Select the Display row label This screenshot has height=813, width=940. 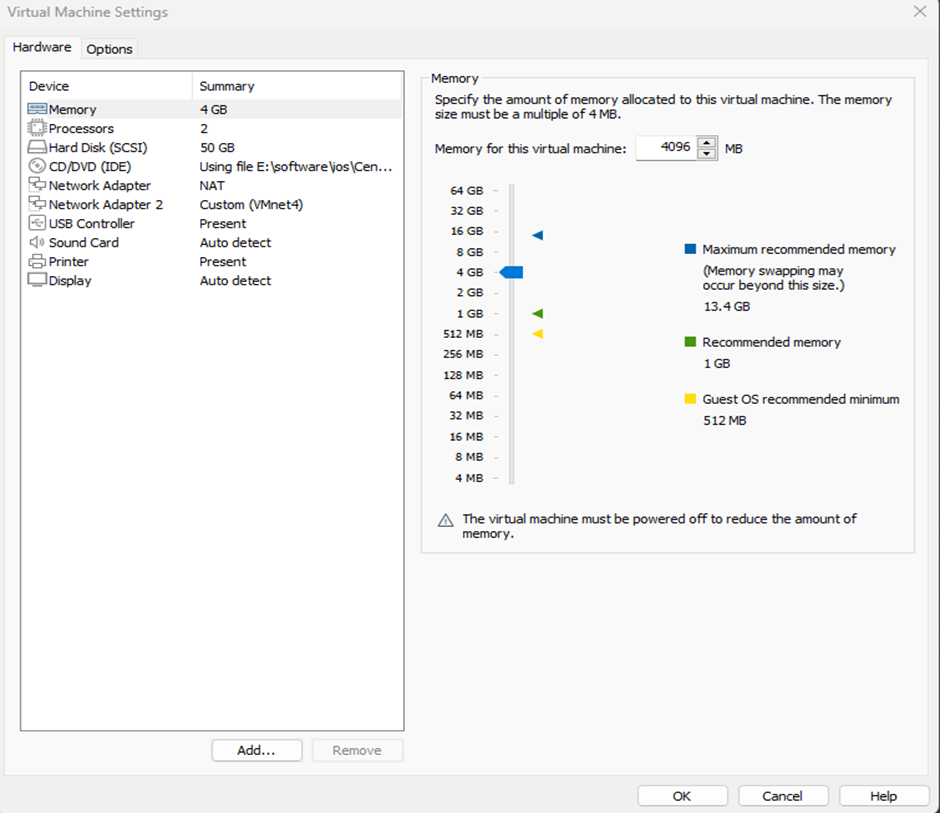[x=70, y=281]
